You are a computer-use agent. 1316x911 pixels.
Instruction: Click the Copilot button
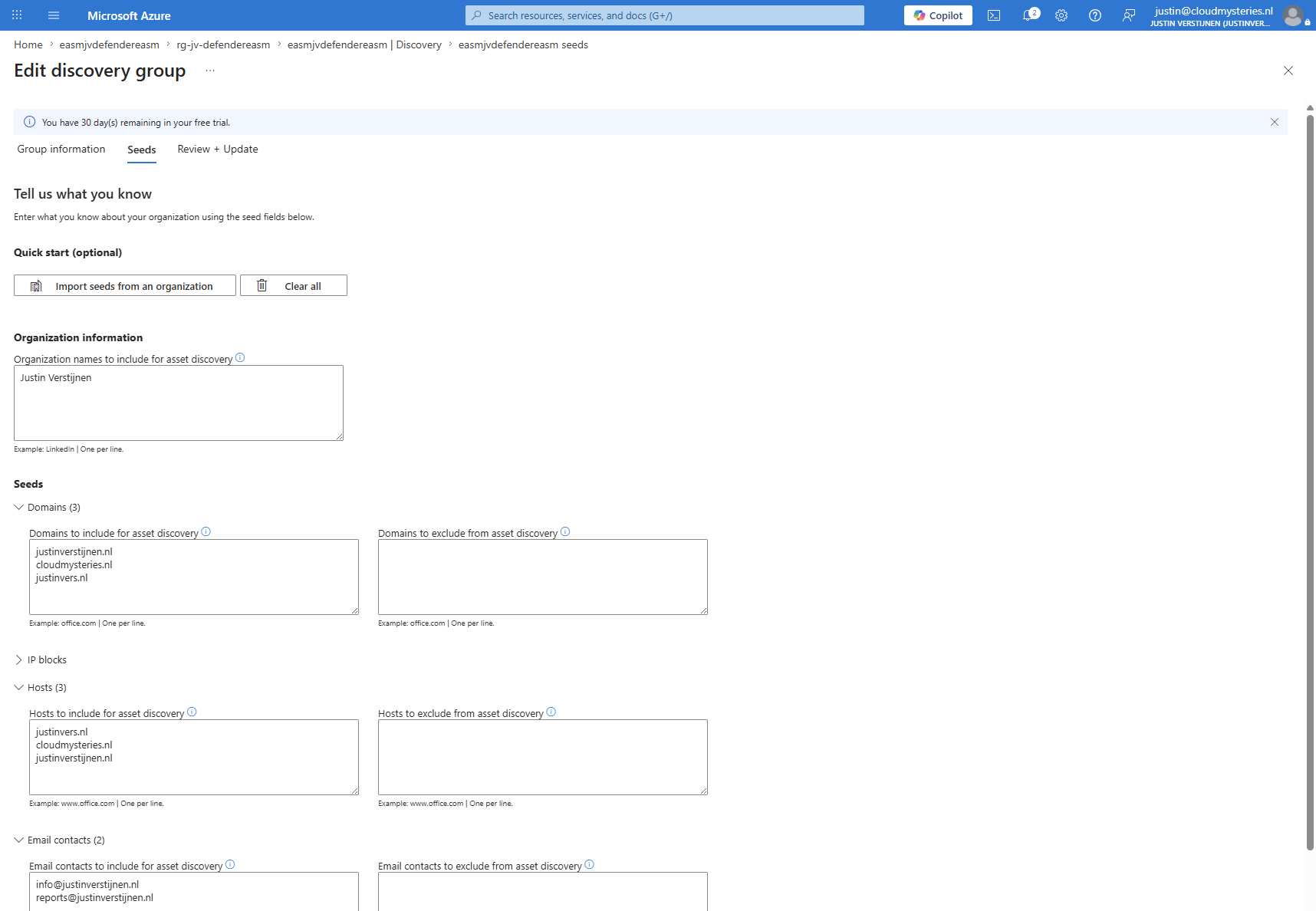[x=938, y=15]
